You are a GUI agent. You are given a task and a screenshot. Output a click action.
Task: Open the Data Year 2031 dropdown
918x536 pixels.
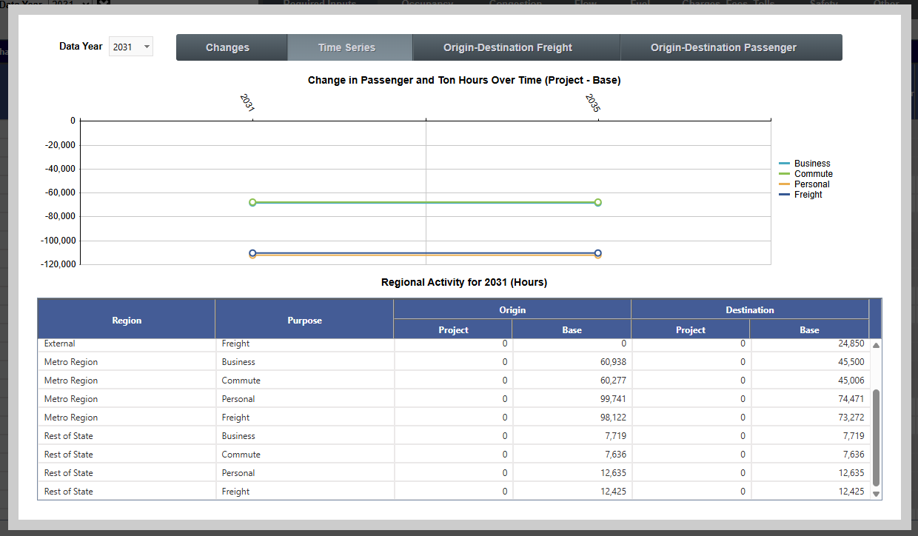(x=131, y=47)
